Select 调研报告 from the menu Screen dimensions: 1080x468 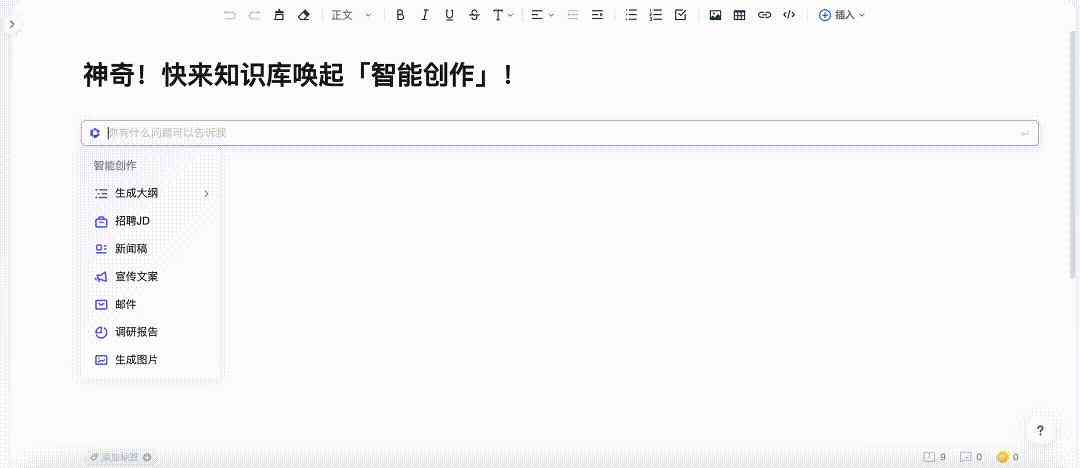point(151,332)
